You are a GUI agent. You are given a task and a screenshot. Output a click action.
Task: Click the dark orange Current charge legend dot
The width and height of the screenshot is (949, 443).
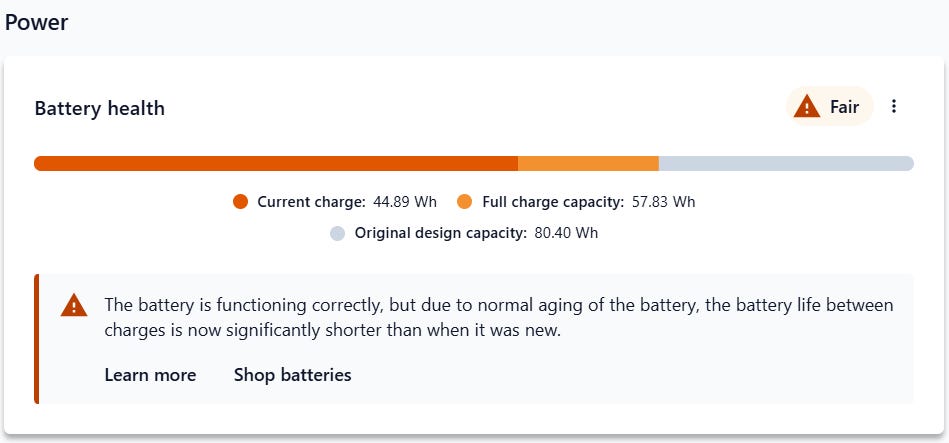click(240, 202)
